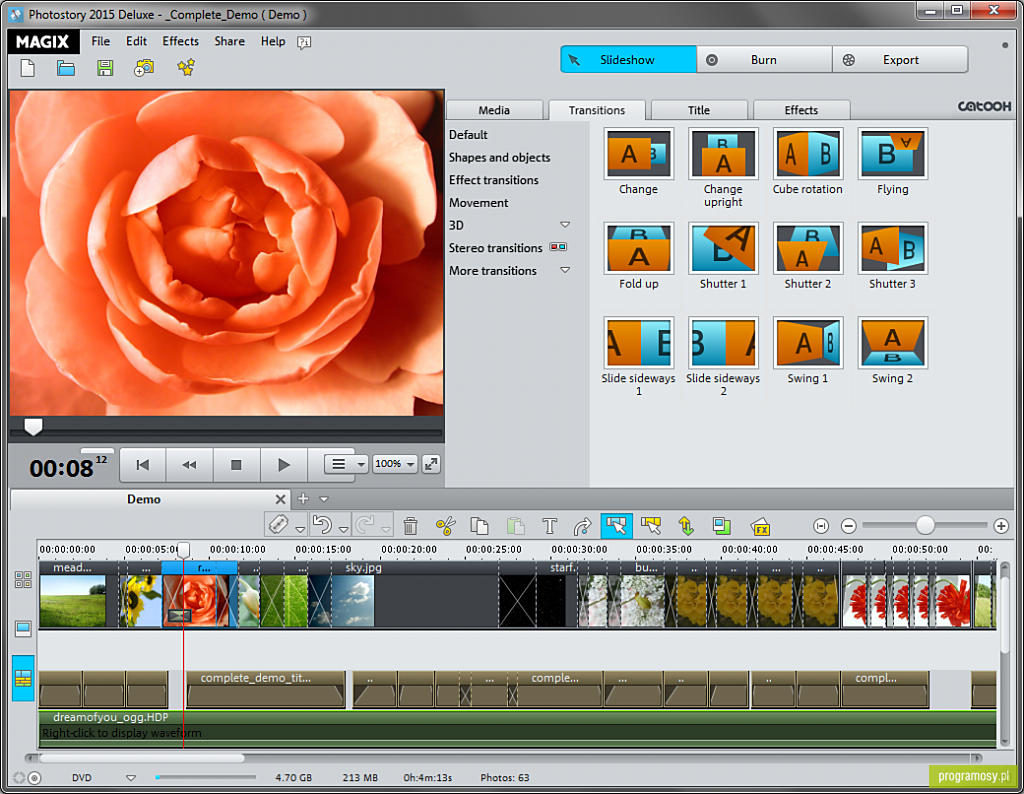Click the green-yellow swap arrows icon
Image resolution: width=1024 pixels, height=794 pixels.
coord(686,526)
